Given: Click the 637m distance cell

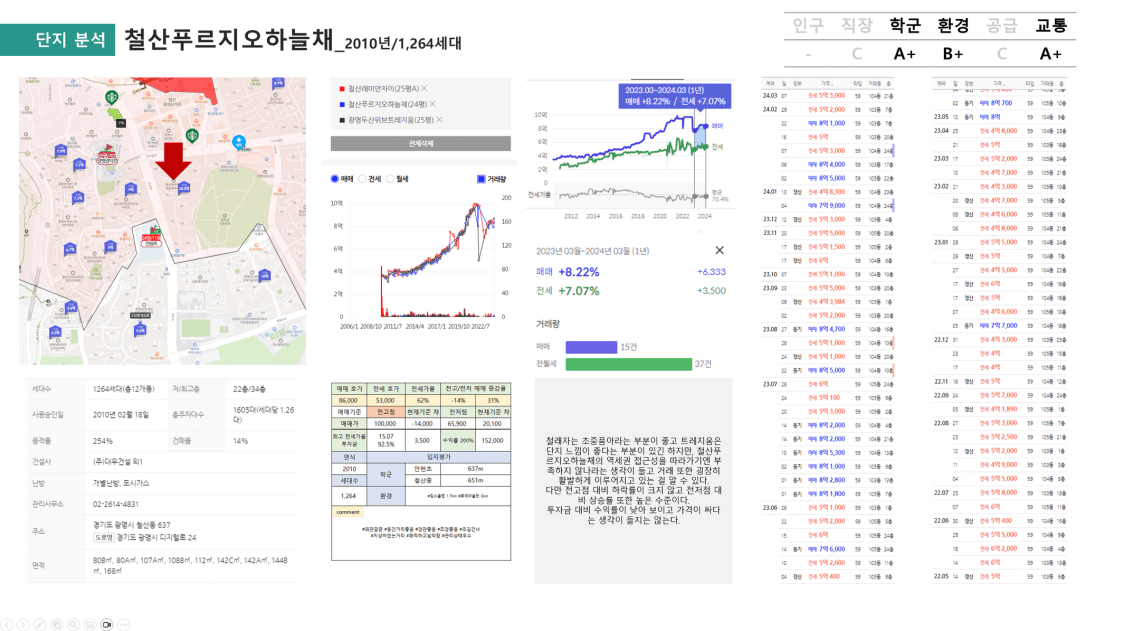Looking at the screenshot, I should [475, 468].
